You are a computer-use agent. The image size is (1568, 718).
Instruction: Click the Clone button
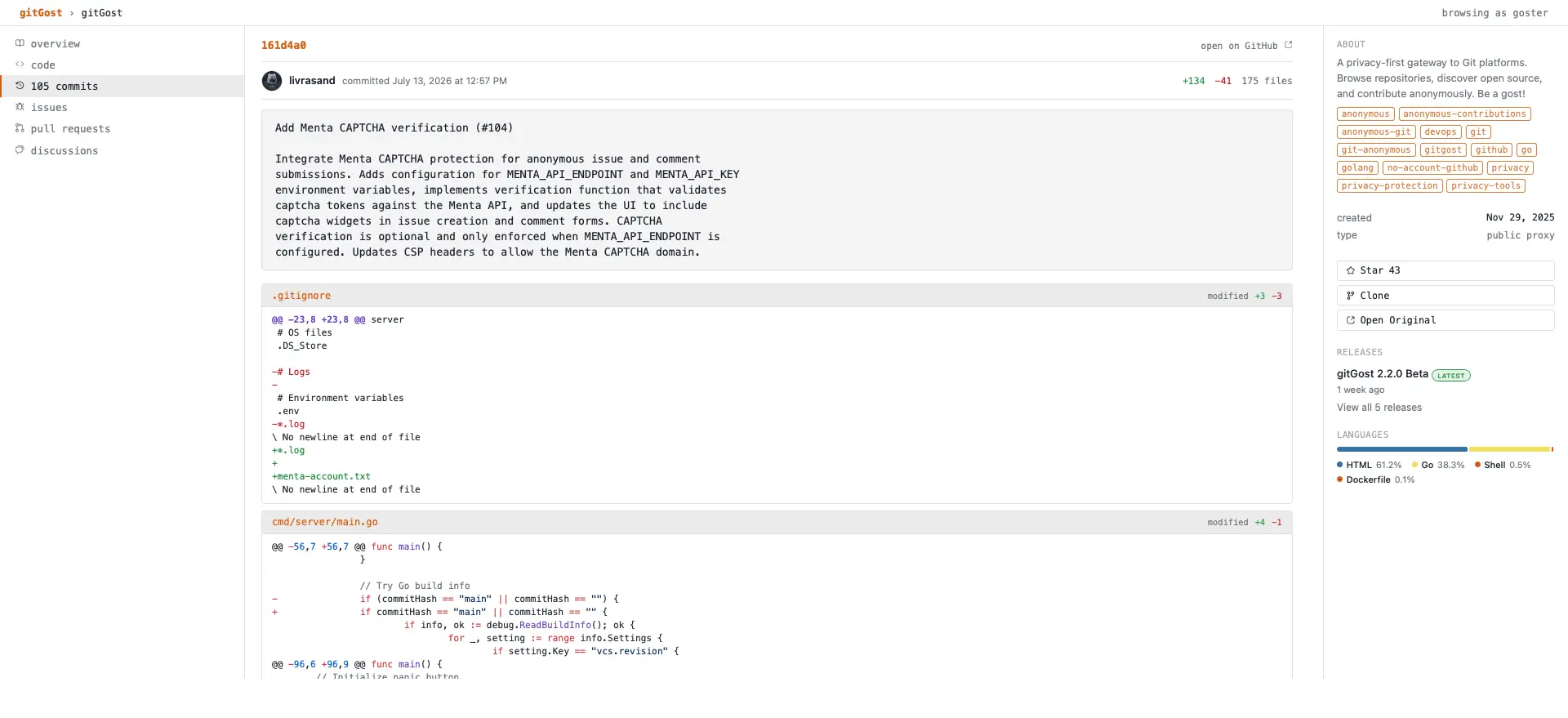tap(1445, 296)
